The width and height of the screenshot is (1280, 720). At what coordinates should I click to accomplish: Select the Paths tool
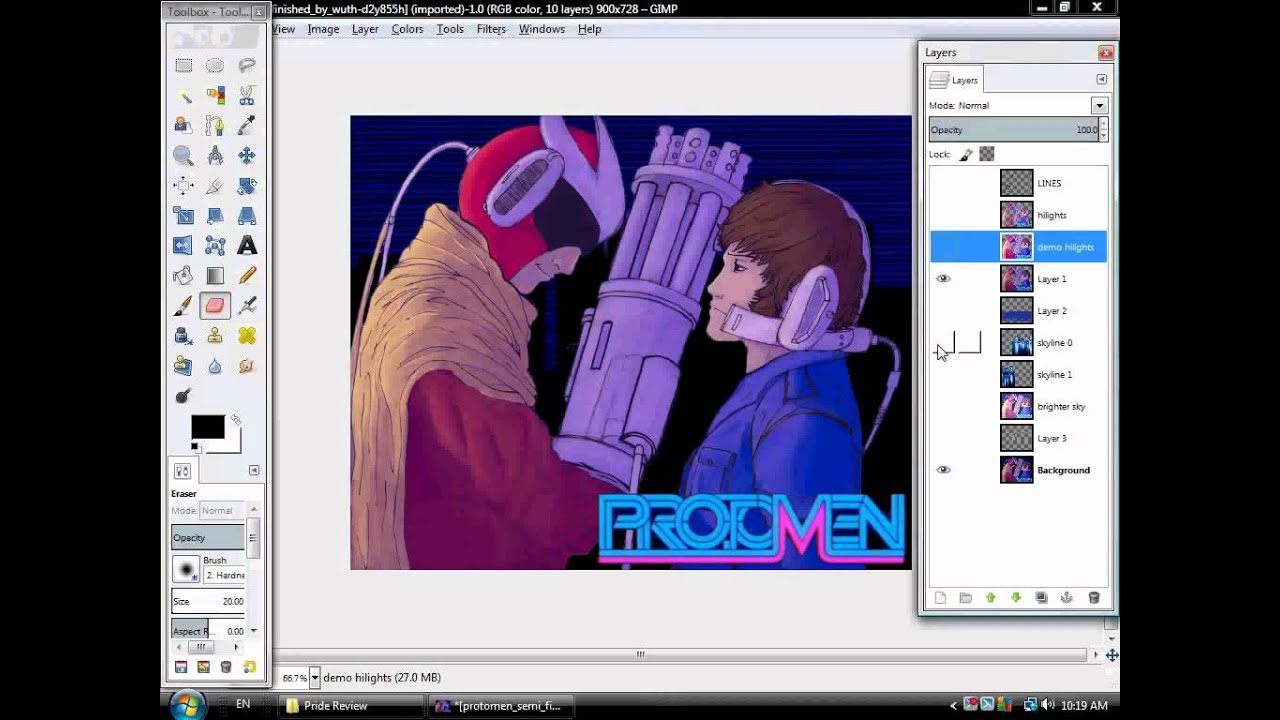215,126
